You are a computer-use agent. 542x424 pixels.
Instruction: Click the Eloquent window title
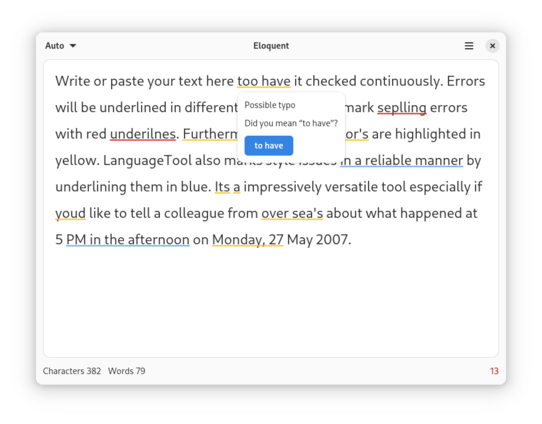271,46
